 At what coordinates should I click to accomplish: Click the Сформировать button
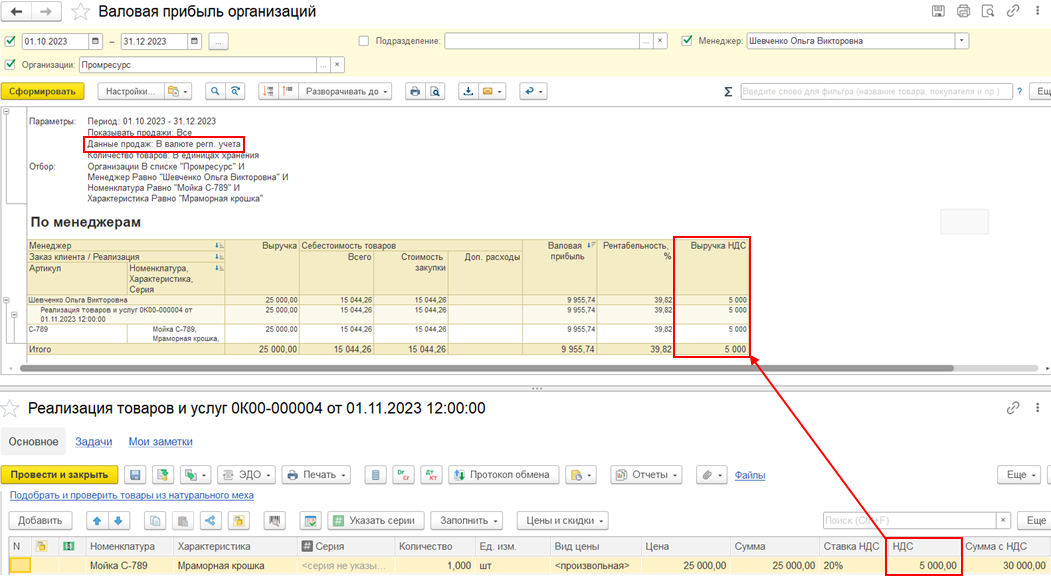click(x=42, y=91)
